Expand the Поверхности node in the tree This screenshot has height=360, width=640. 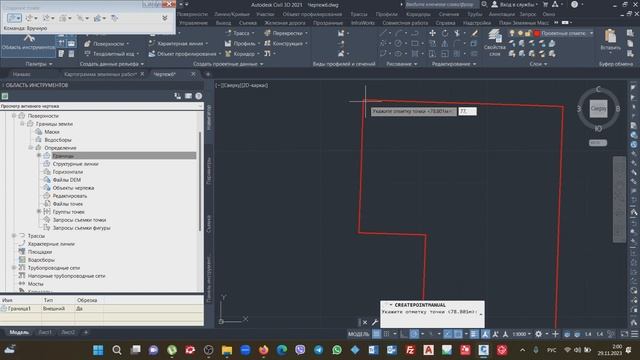14,116
